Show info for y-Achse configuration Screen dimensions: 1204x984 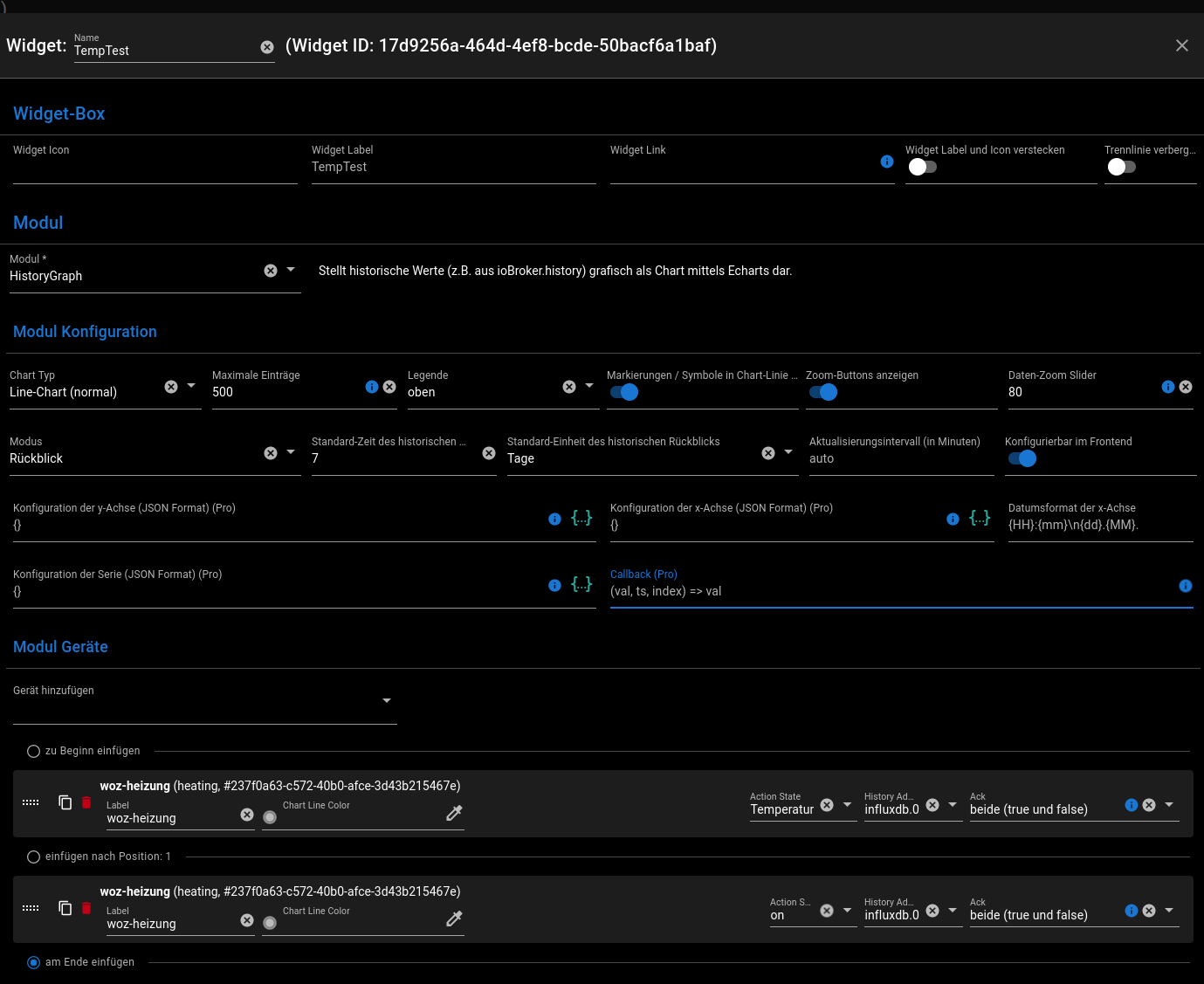(554, 520)
